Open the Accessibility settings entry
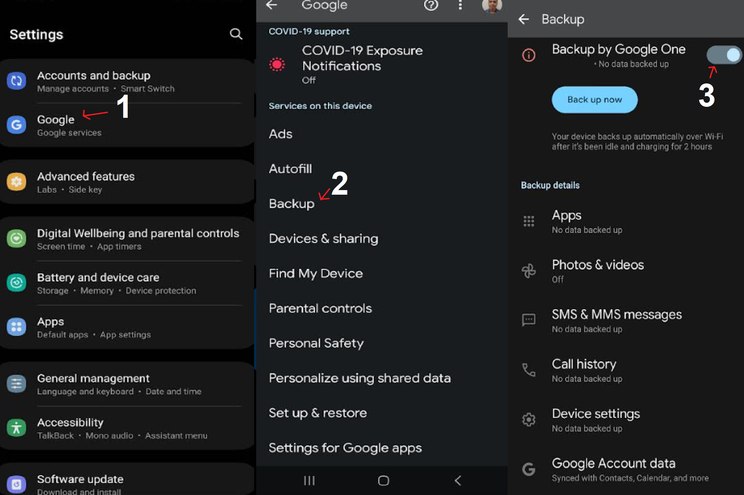This screenshot has width=744, height=495. pyautogui.click(x=127, y=429)
